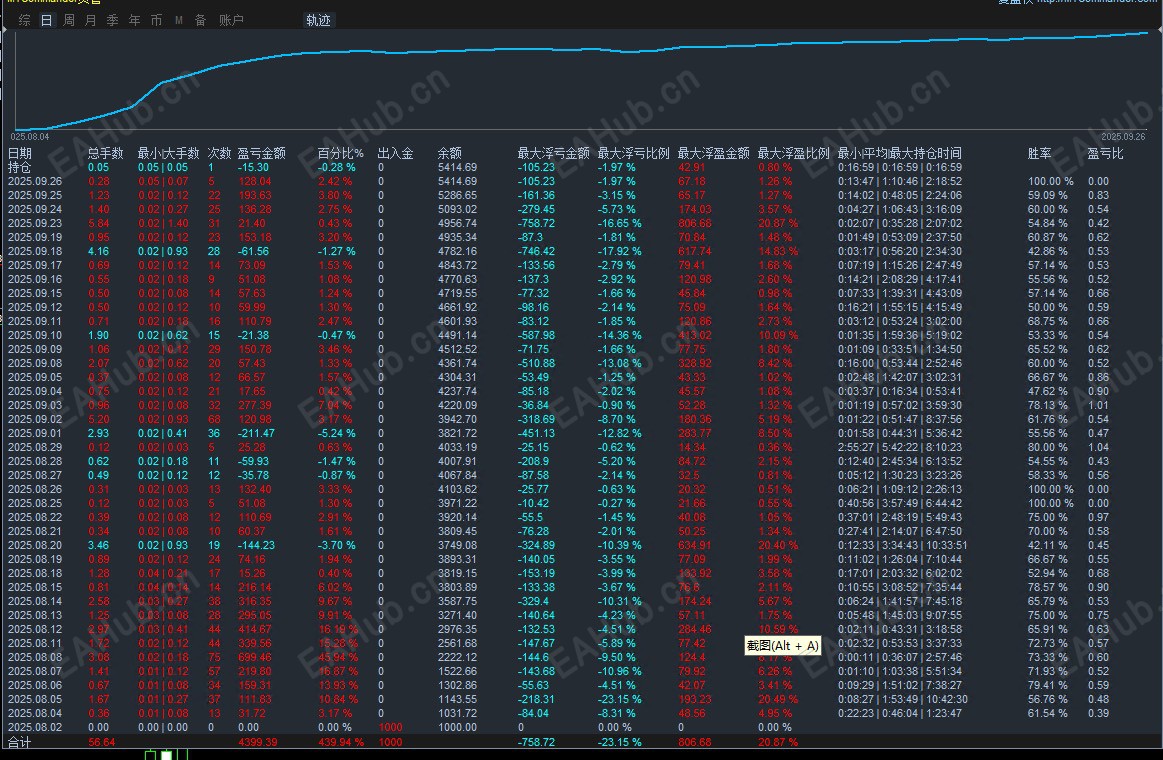
Task: Click the 1000 deposit in 2025.08.02 row
Action: pyautogui.click(x=390, y=727)
